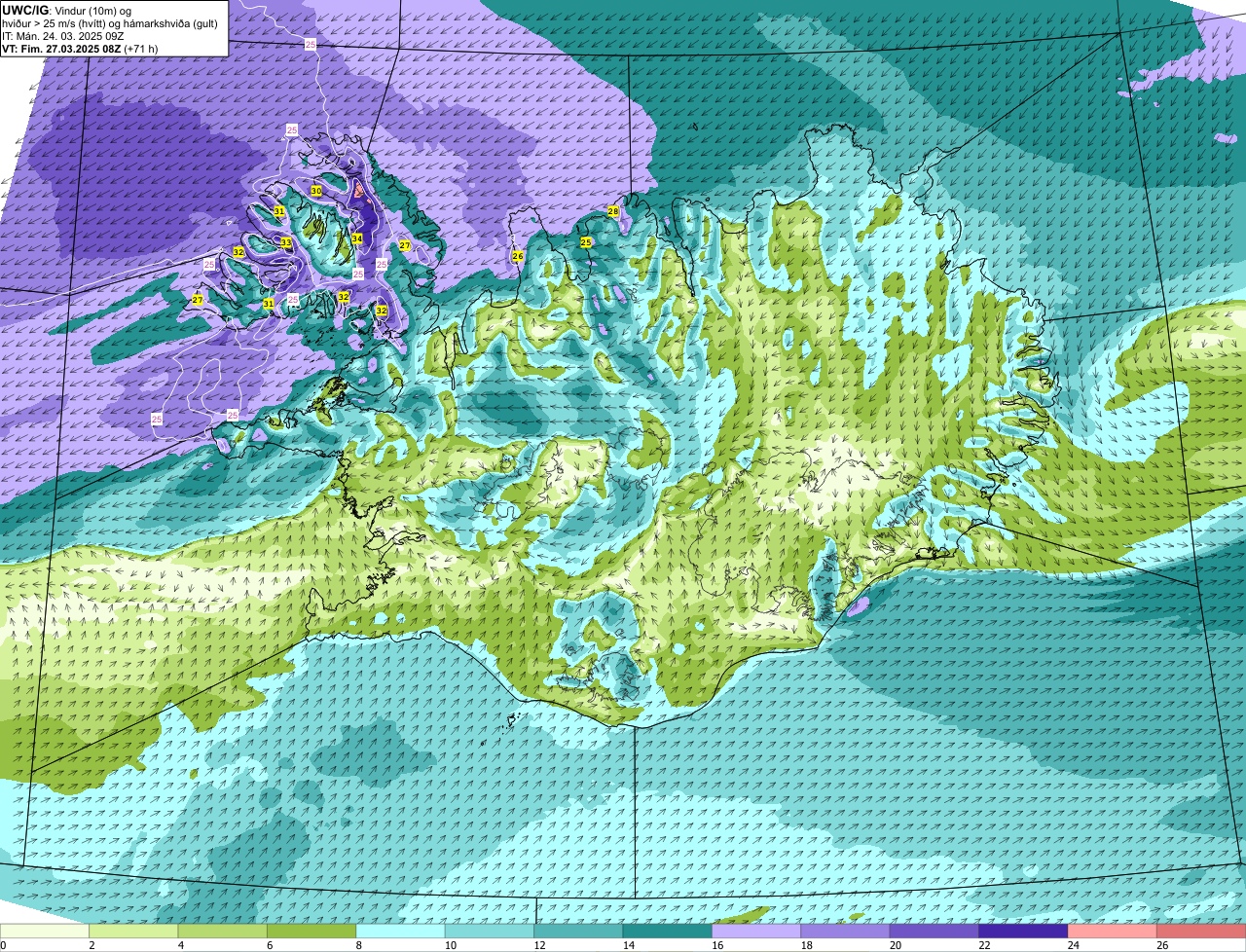1246x952 pixels.
Task: Click the 2–4 m/s light green legend swatch
Action: 133,932
